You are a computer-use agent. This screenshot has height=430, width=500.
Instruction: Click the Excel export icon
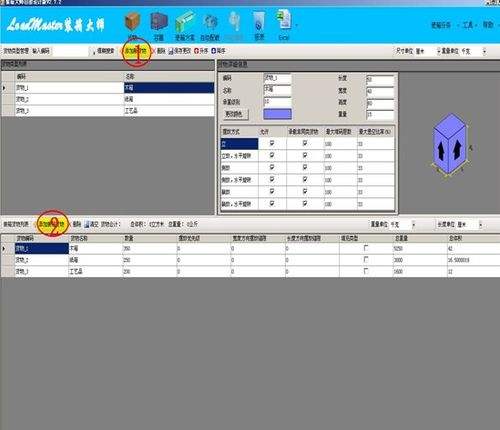click(x=284, y=20)
